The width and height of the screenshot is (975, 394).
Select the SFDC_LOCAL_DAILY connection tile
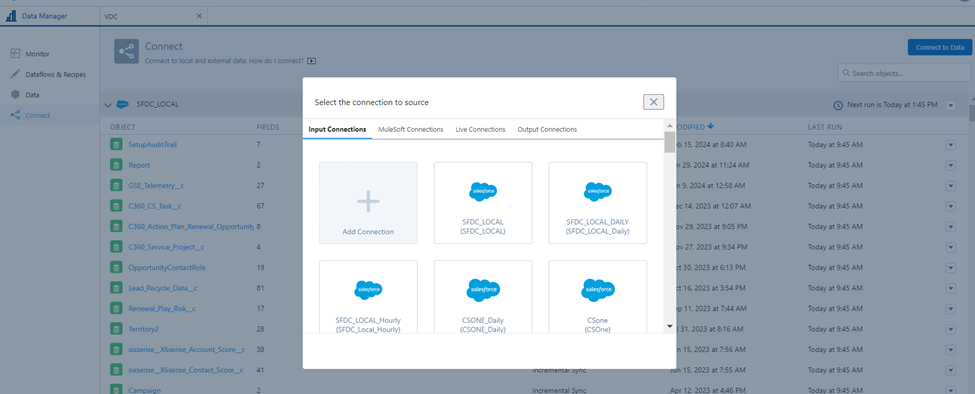point(598,203)
